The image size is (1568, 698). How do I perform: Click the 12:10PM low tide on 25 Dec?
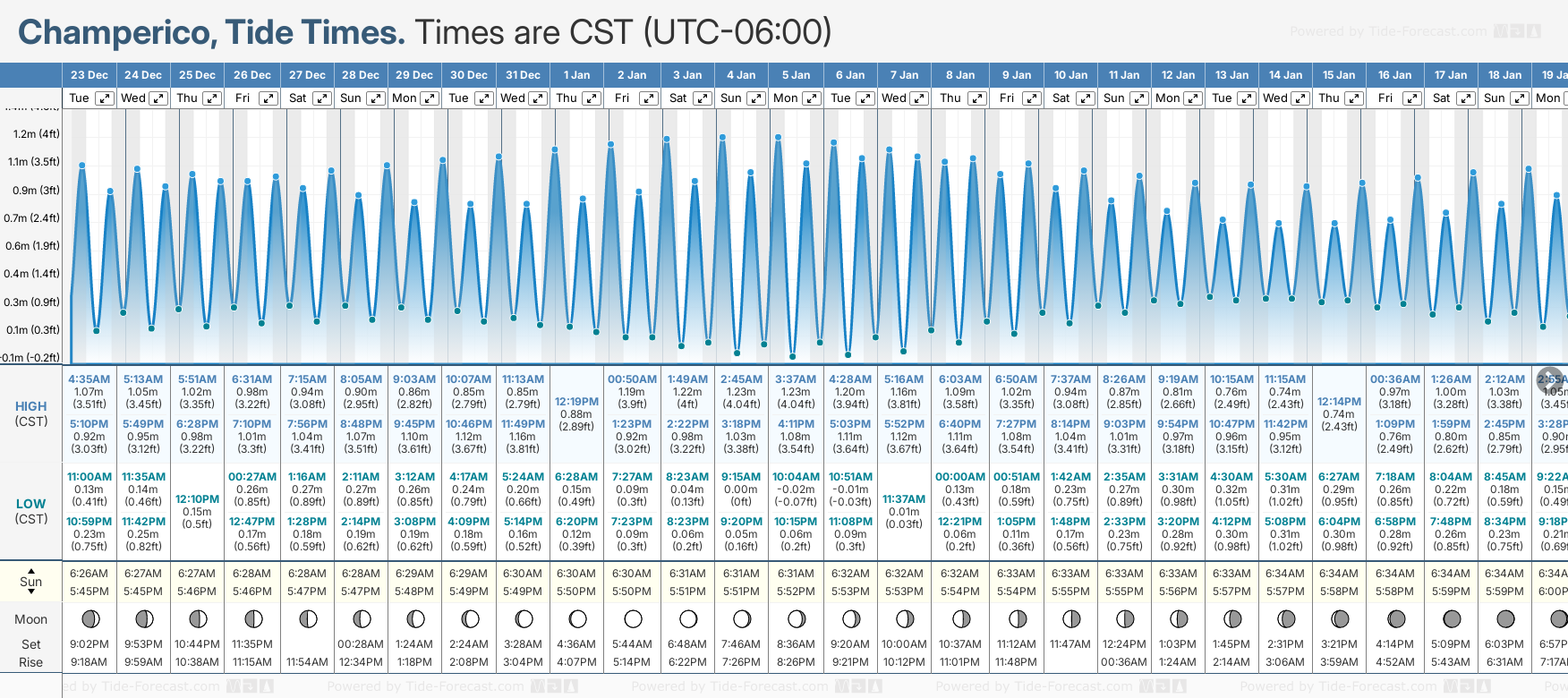(197, 499)
